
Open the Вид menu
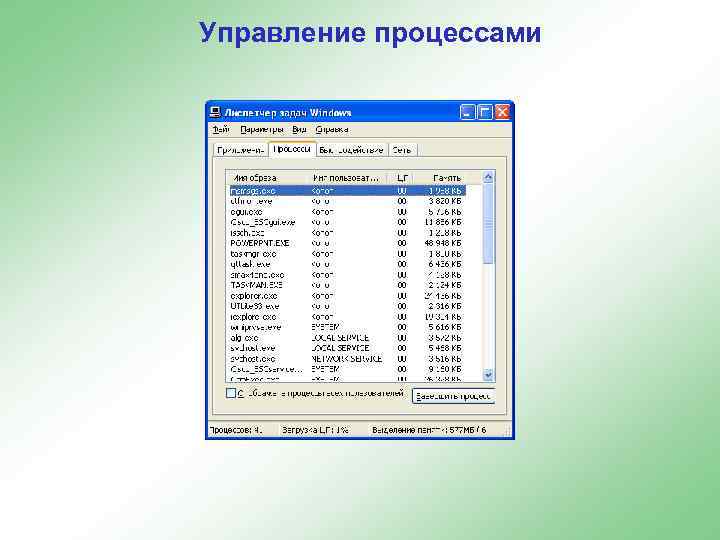point(299,130)
